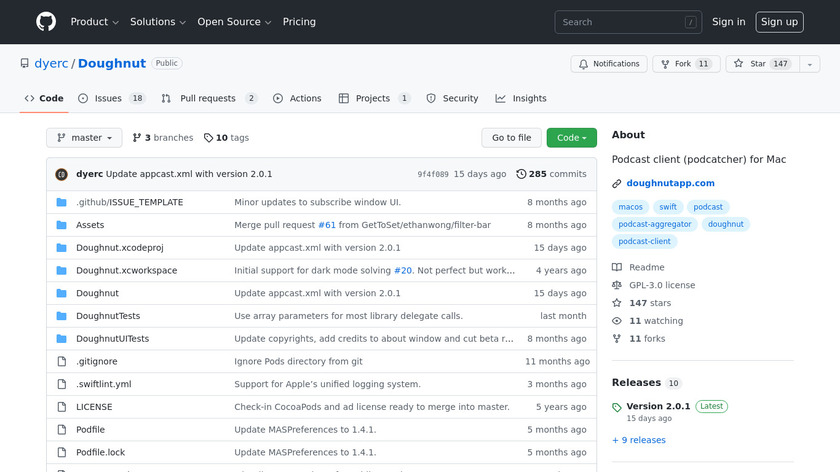Click the dyerc avatar in commit row
The height and width of the screenshot is (472, 840).
point(62,174)
